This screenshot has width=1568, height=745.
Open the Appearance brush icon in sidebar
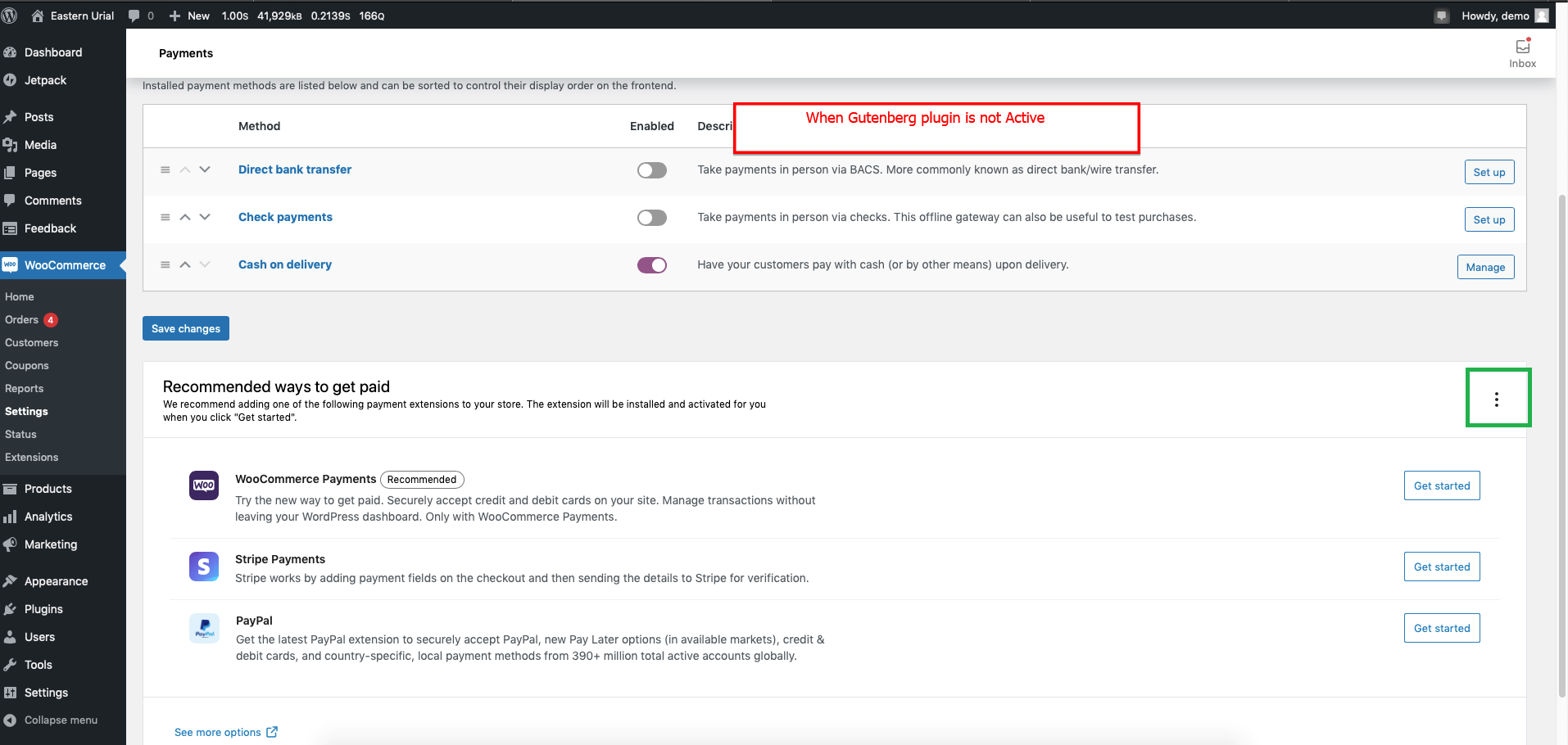(x=11, y=580)
